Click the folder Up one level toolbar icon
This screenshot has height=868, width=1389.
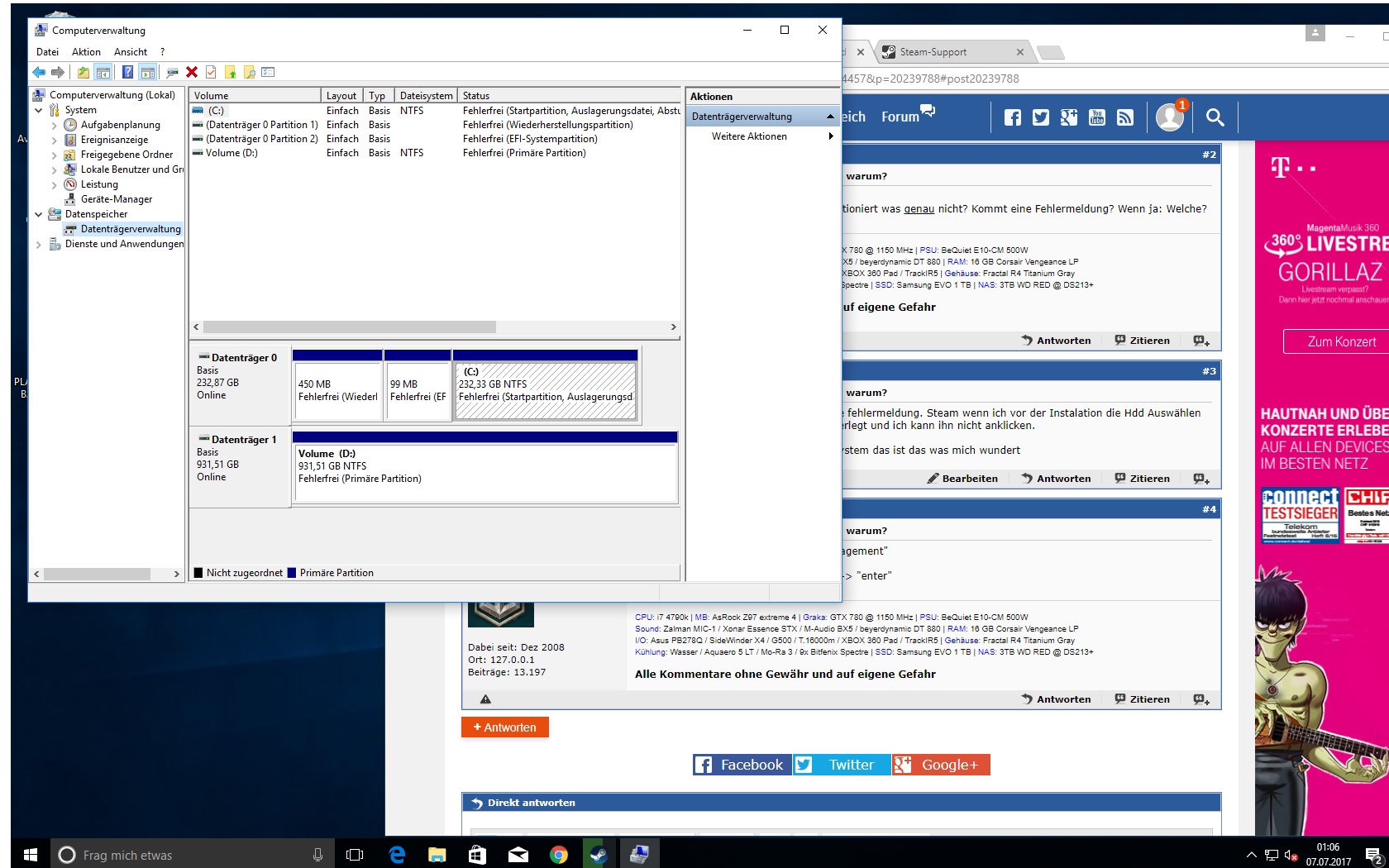click(x=83, y=73)
